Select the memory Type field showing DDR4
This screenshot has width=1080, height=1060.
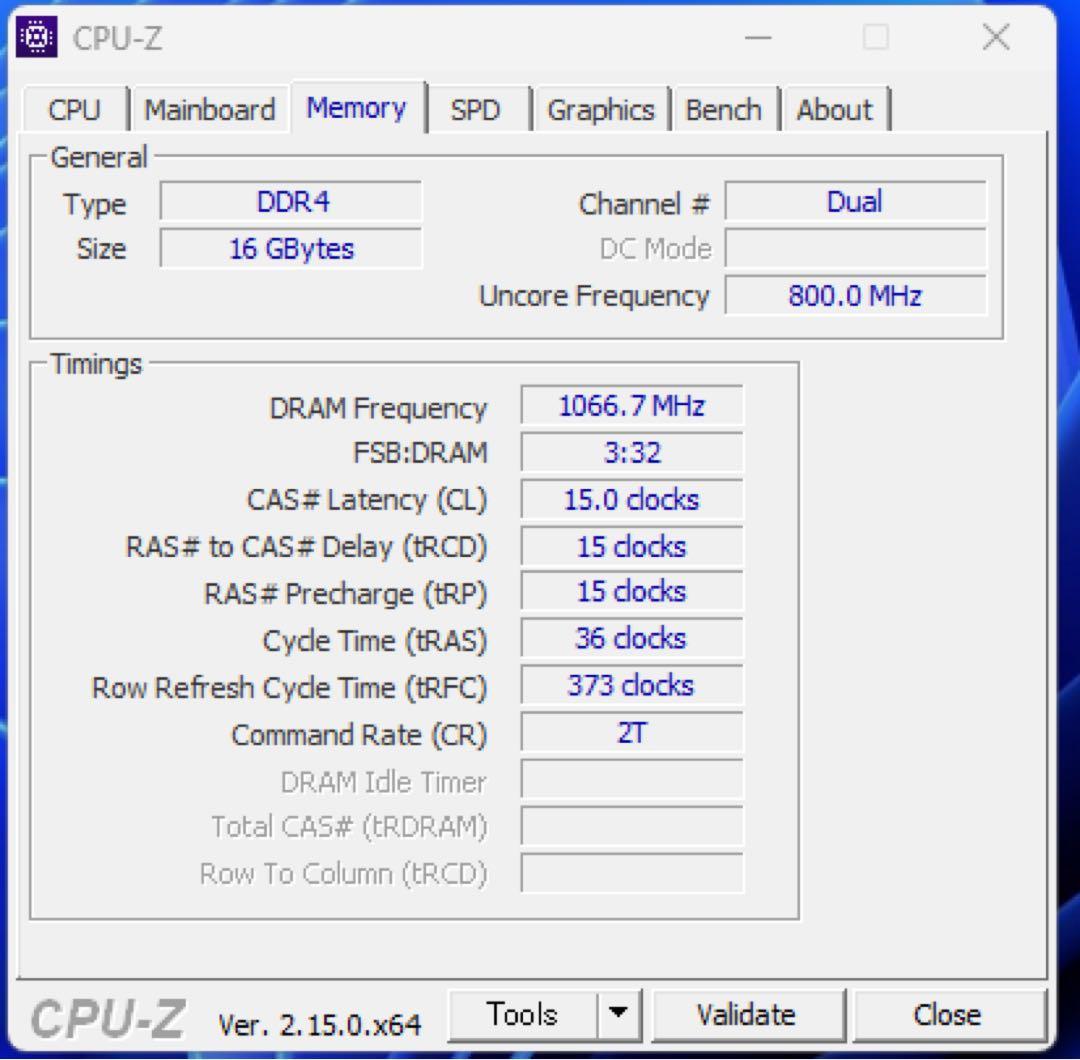point(291,202)
